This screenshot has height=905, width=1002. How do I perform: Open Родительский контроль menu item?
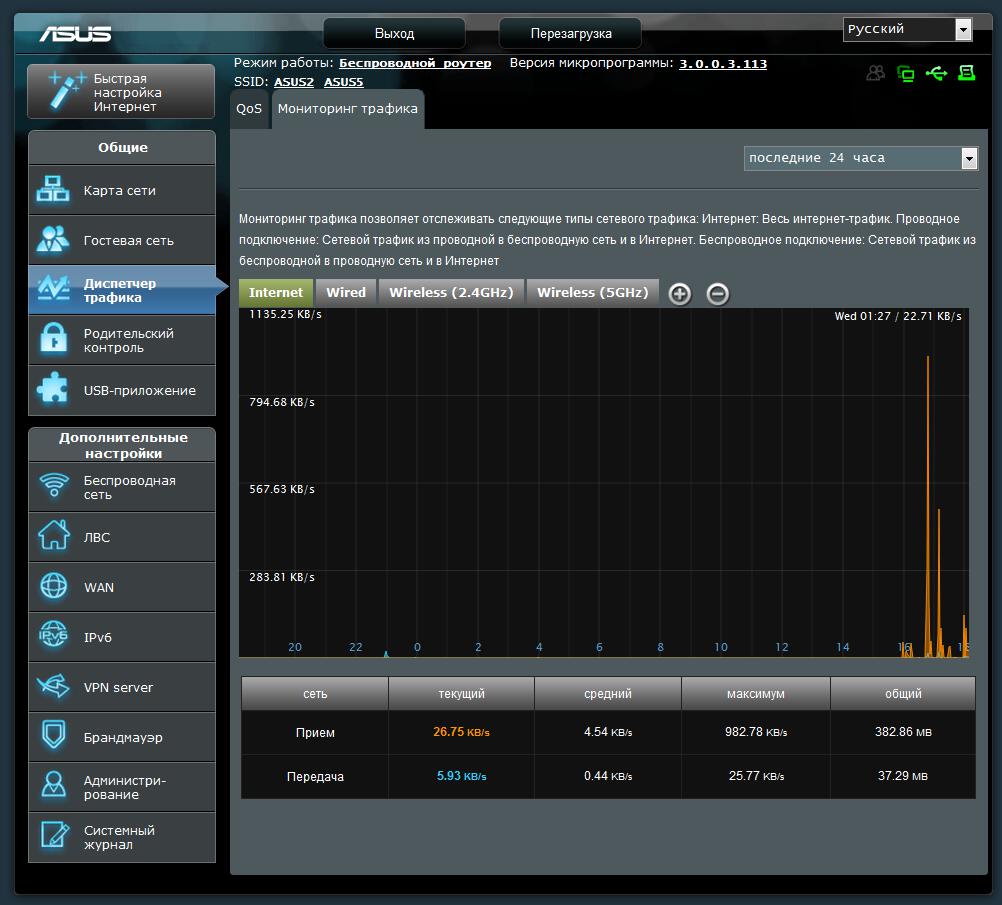coord(122,340)
